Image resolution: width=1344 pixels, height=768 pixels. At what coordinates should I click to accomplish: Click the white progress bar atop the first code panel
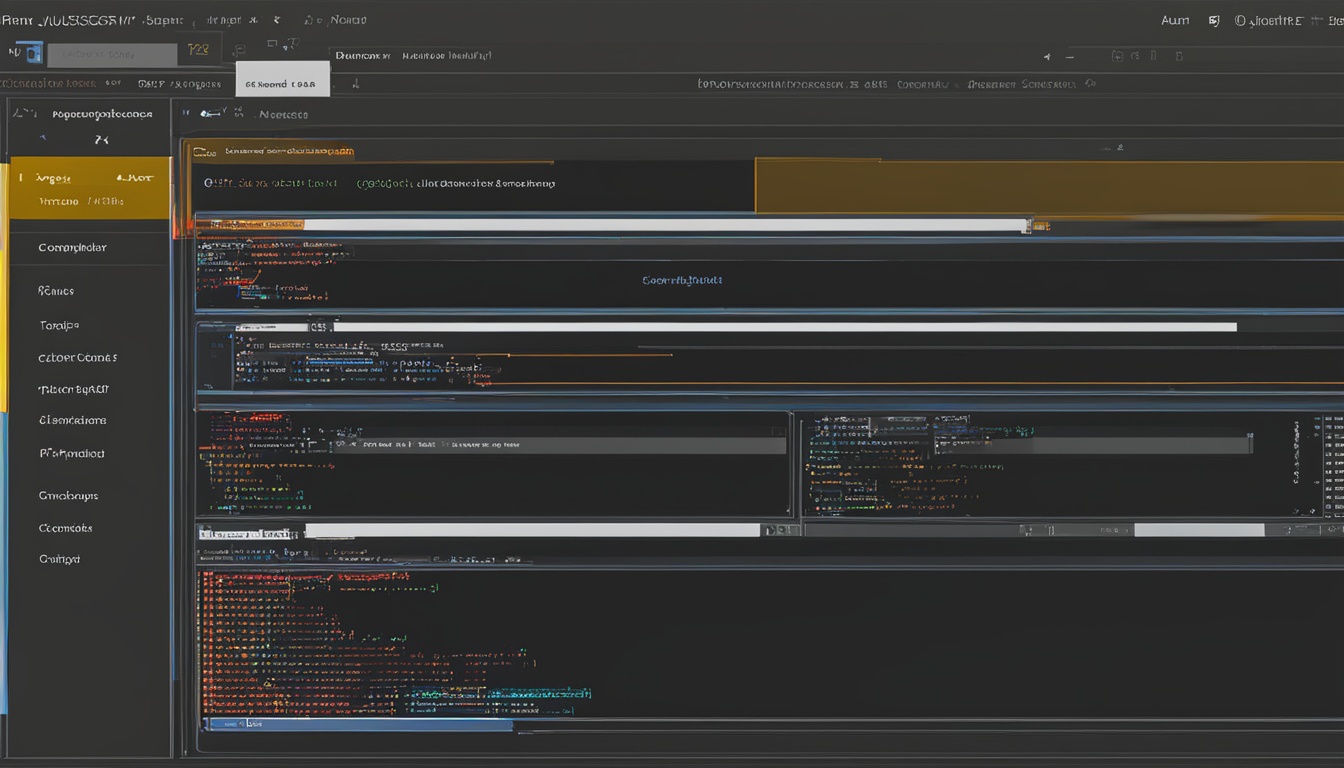pos(665,225)
